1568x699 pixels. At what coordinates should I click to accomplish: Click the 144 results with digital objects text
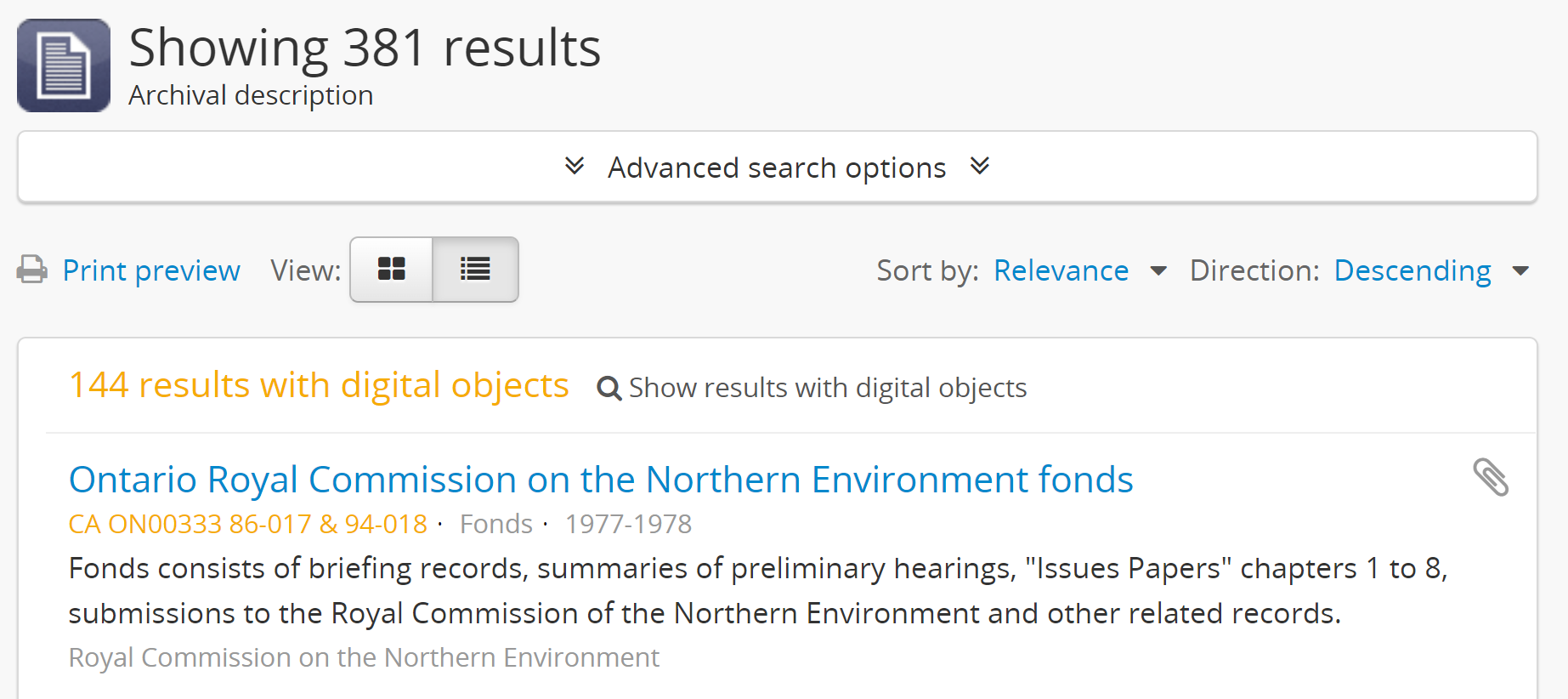(x=319, y=385)
